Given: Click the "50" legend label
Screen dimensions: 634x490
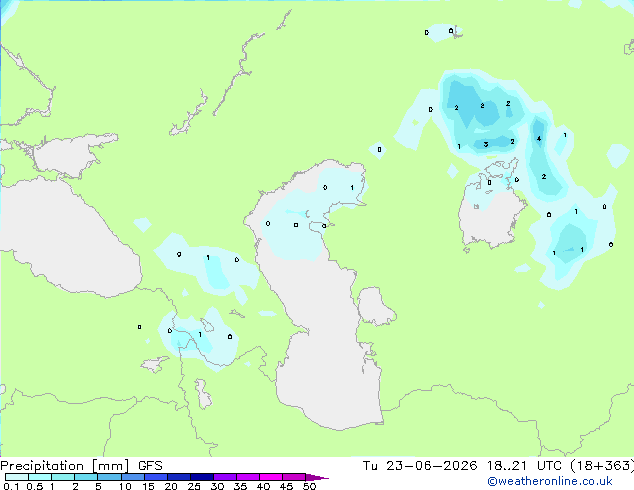Looking at the screenshot, I should pyautogui.click(x=309, y=486).
